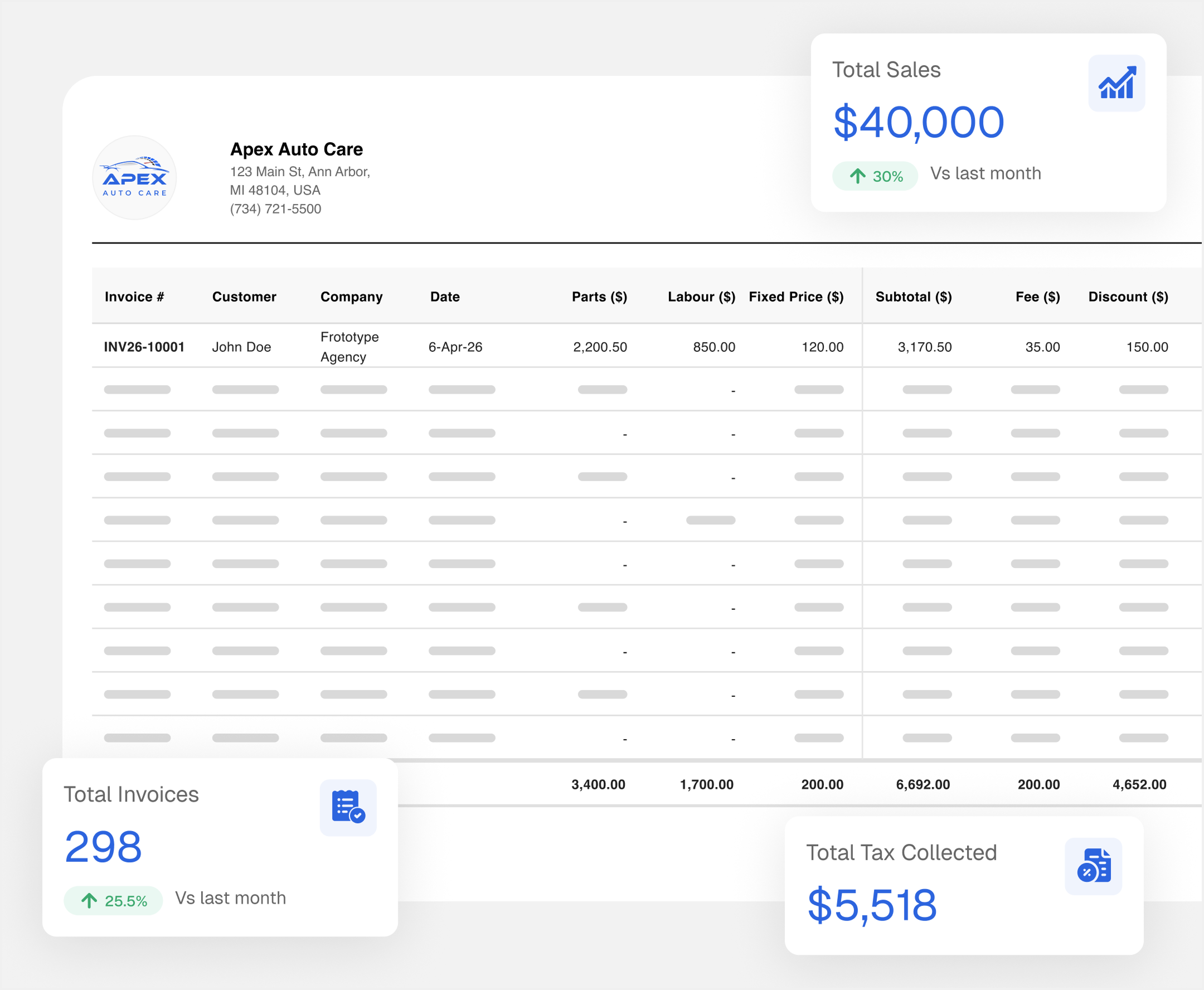Viewport: 1204px width, 990px height.
Task: Click the 6,692.00 subtotal total
Action: [x=923, y=785]
